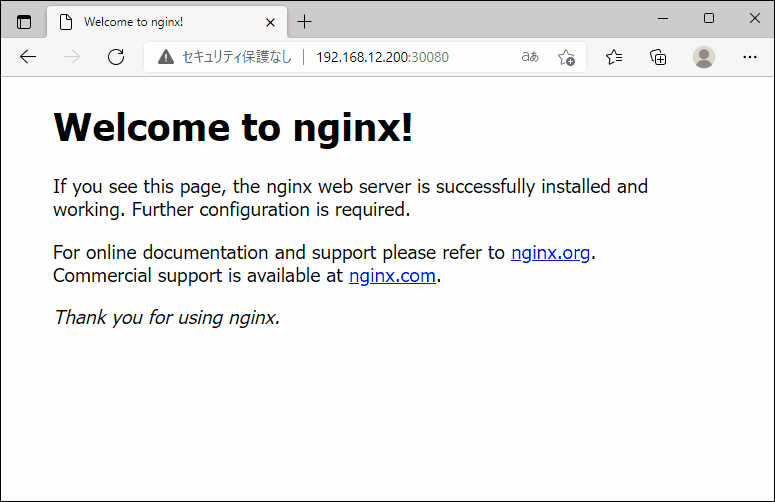Click the 'Further configuration is required.' sentence

pos(271,210)
